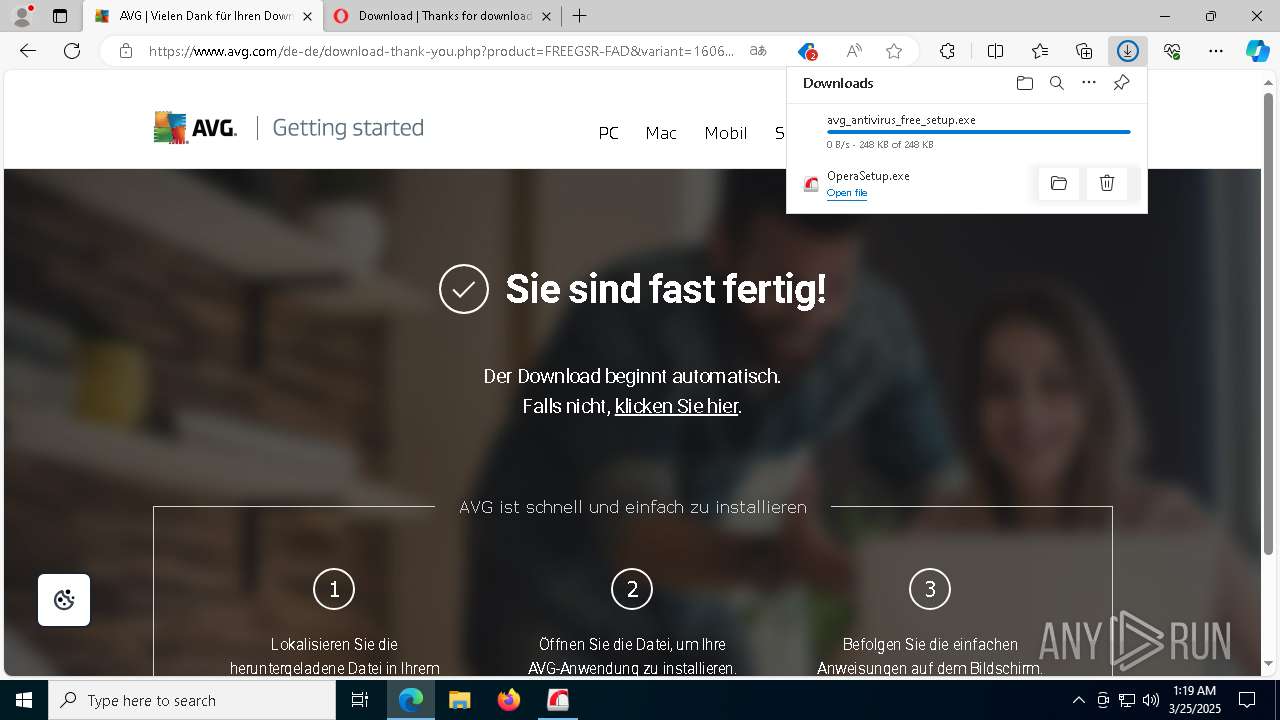Switch to the Opera Download tab
Image resolution: width=1280 pixels, height=720 pixels.
tap(445, 16)
